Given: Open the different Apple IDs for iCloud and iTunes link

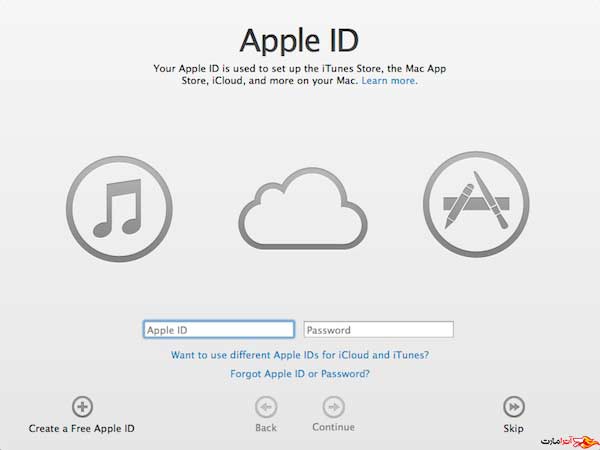Looking at the screenshot, I should click(x=300, y=355).
